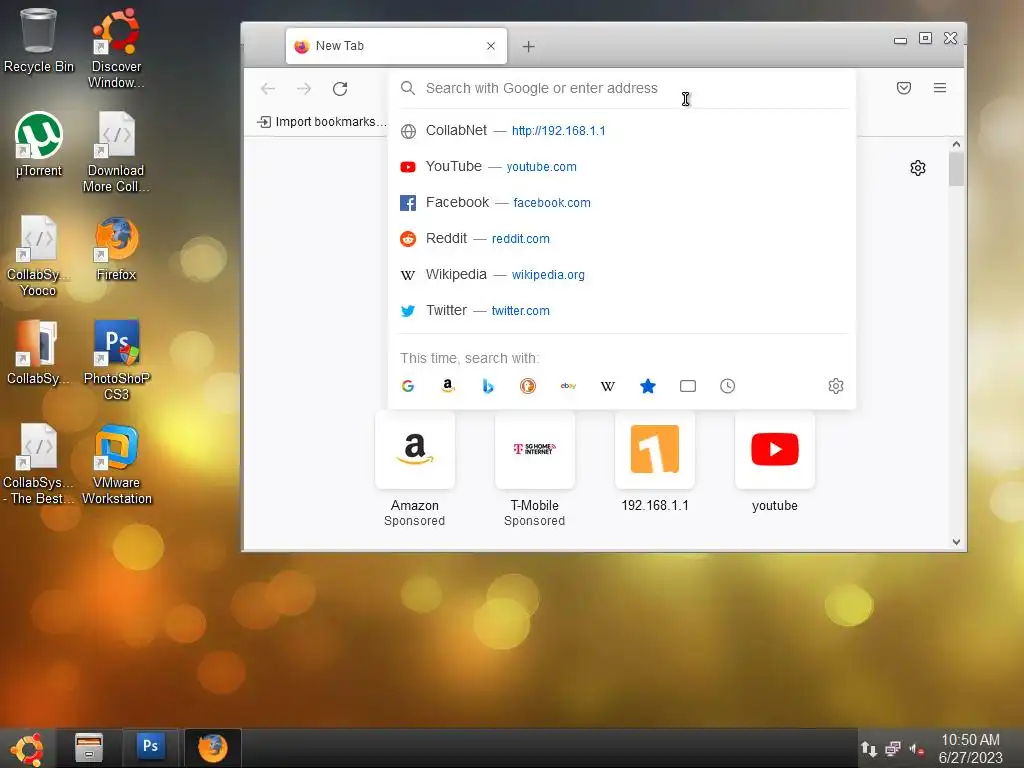The width and height of the screenshot is (1024, 768).
Task: Open Discover Windows desktop shortcut
Action: [116, 49]
